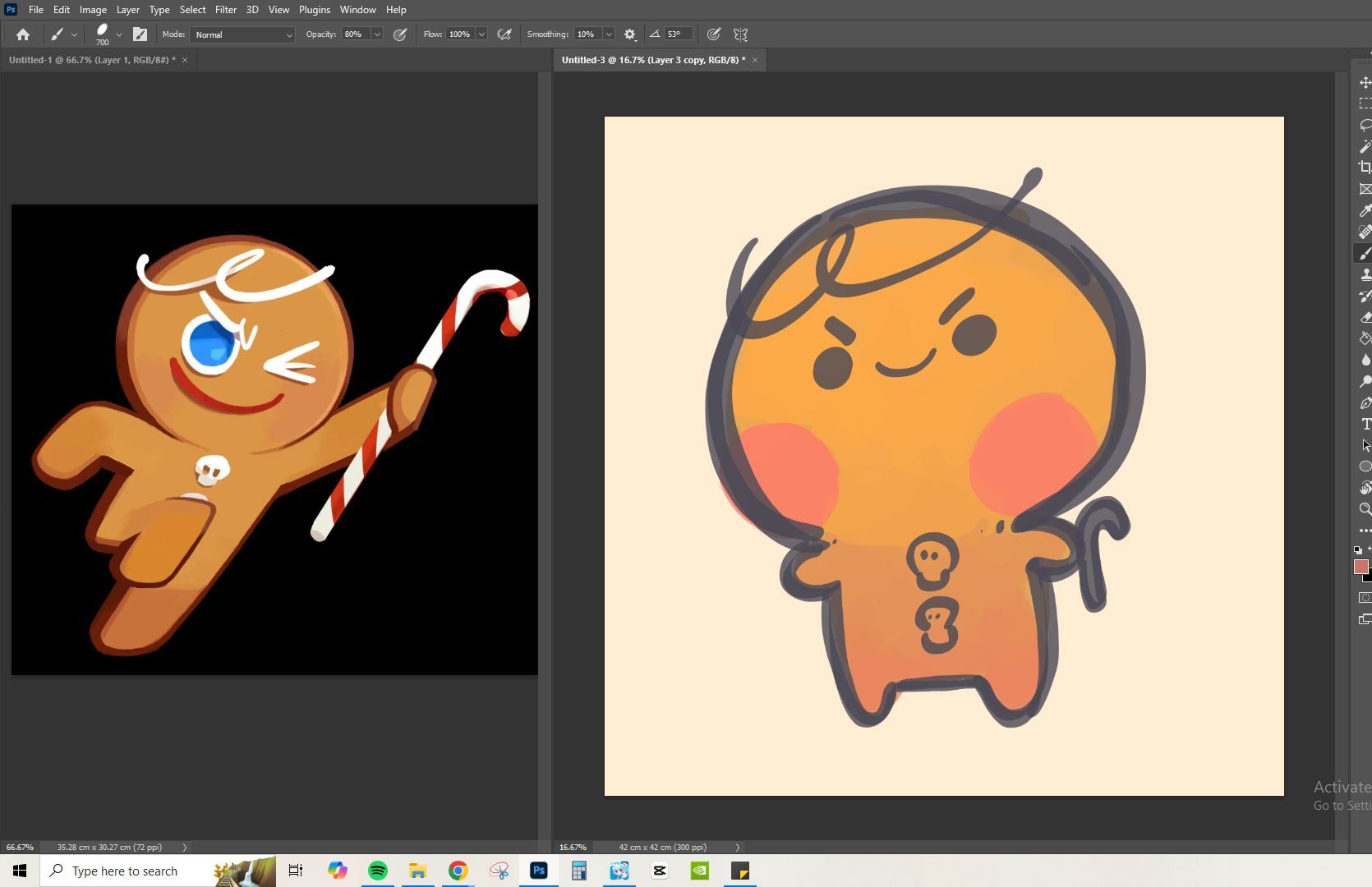
Task: Expand Untitled-1 status bar info arrow
Action: tap(184, 847)
